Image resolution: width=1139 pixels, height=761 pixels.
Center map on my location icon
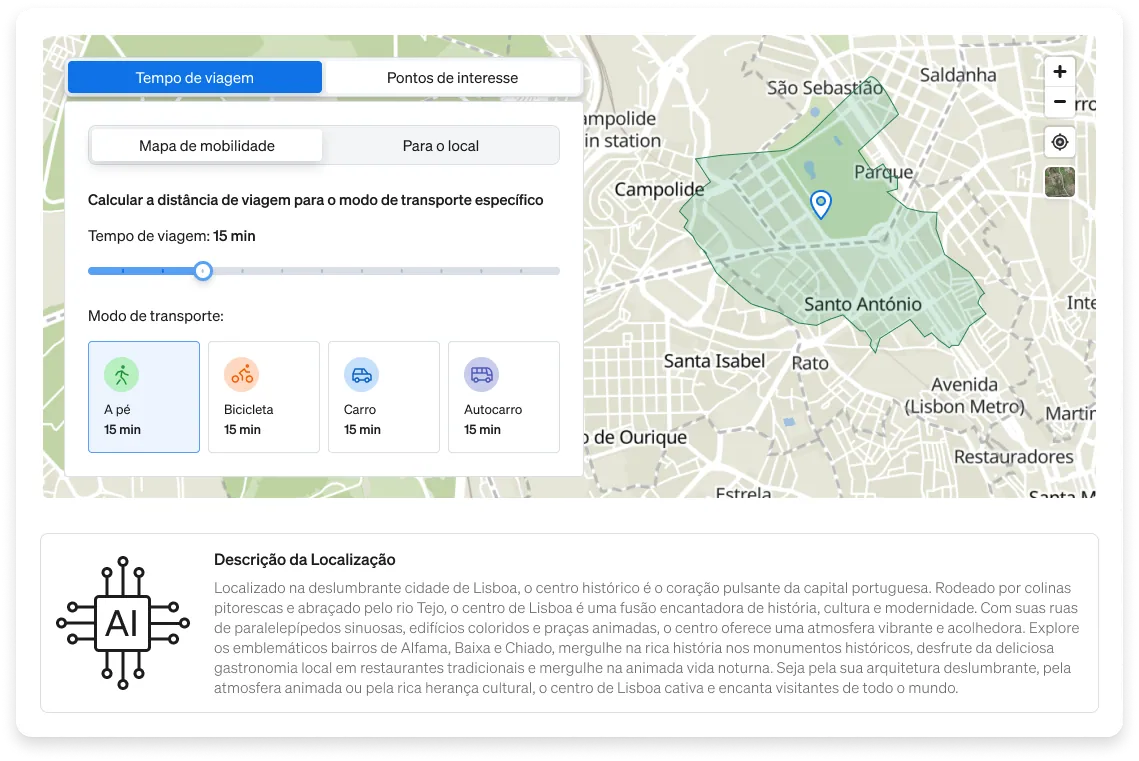[1060, 142]
